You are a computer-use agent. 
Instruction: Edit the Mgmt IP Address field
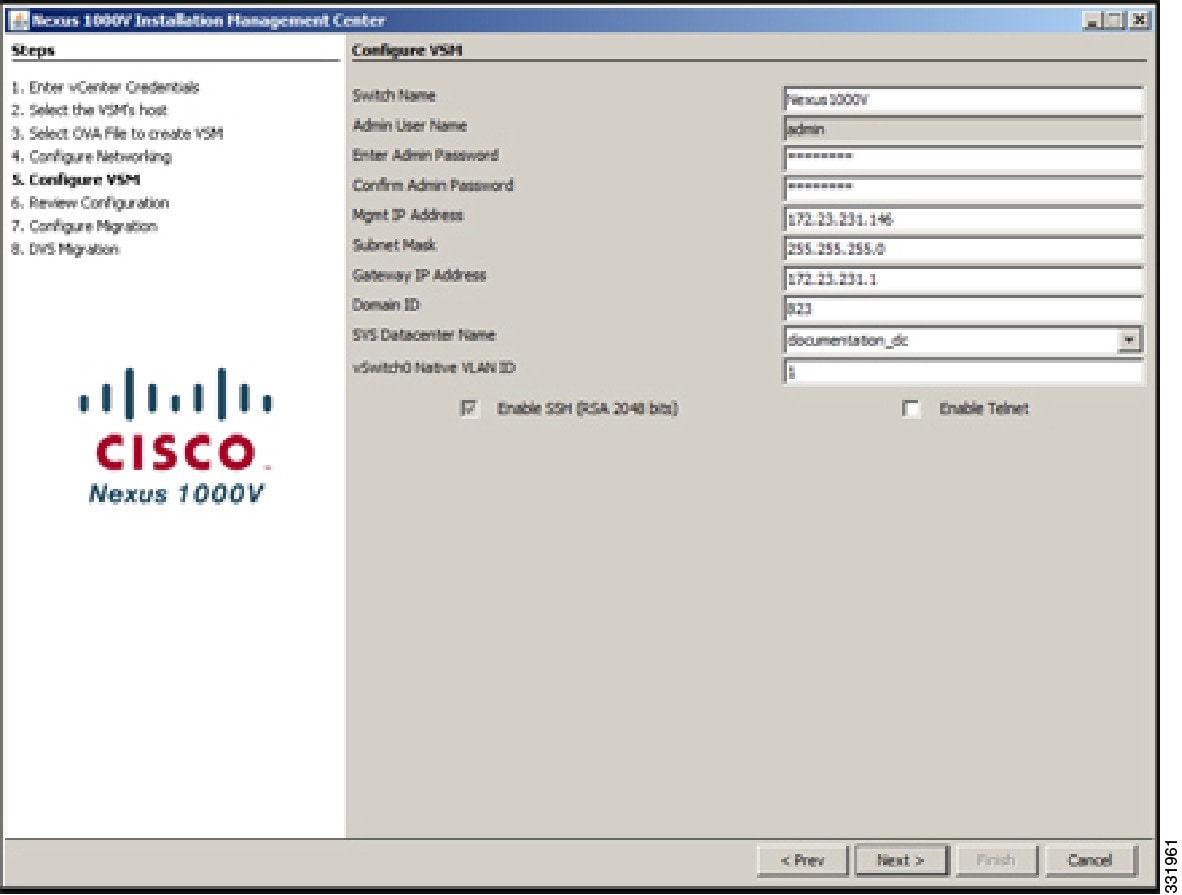pos(963,219)
